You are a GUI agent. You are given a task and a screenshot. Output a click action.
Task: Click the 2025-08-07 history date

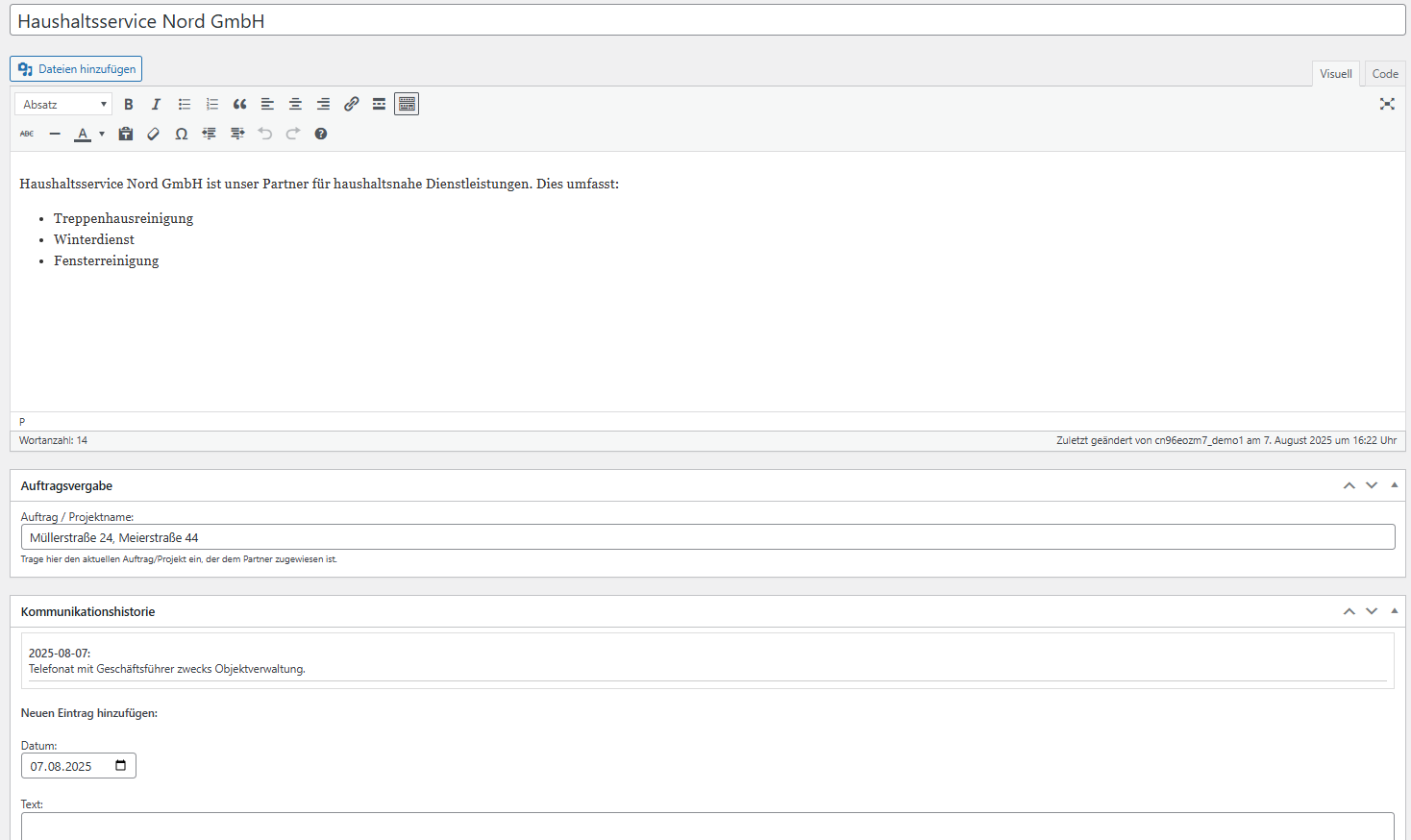click(60, 654)
